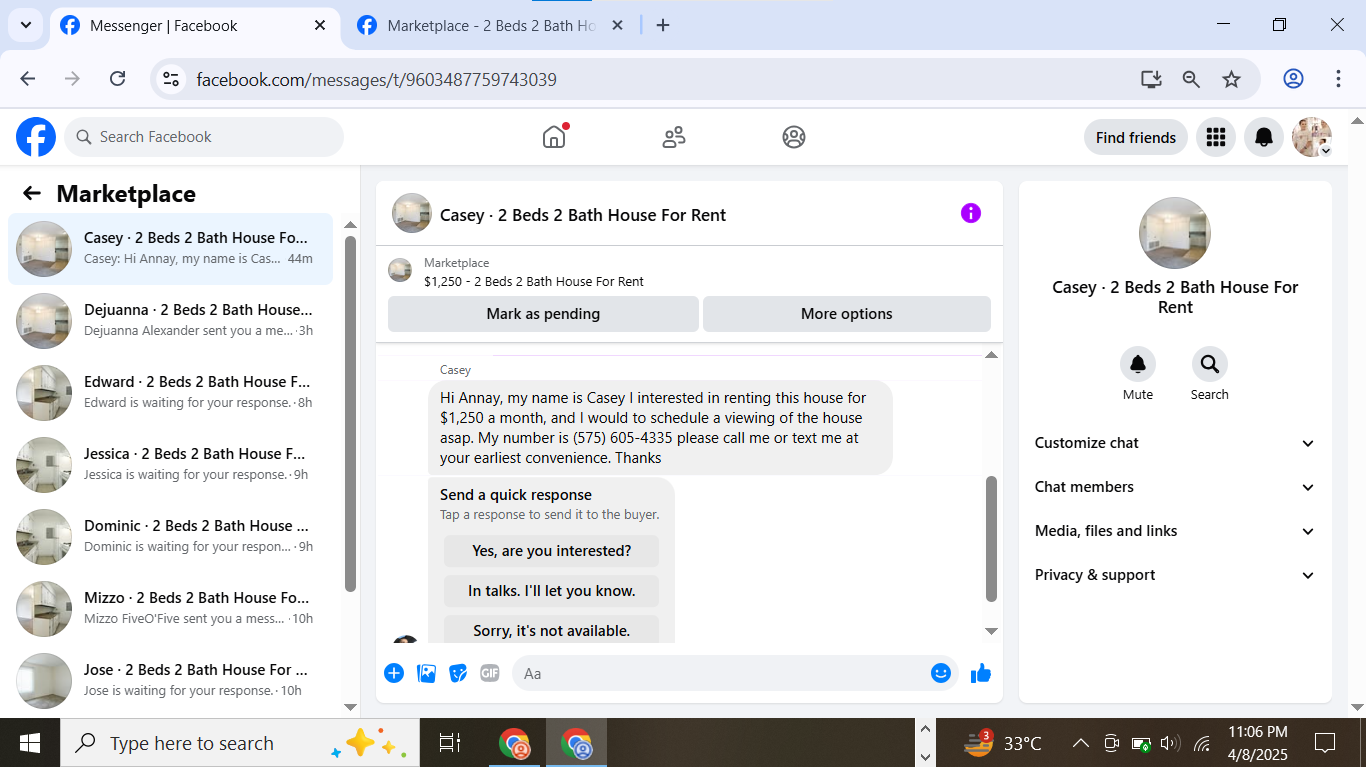Mute this chat with the bell icon
The height and width of the screenshot is (767, 1366).
(1138, 364)
